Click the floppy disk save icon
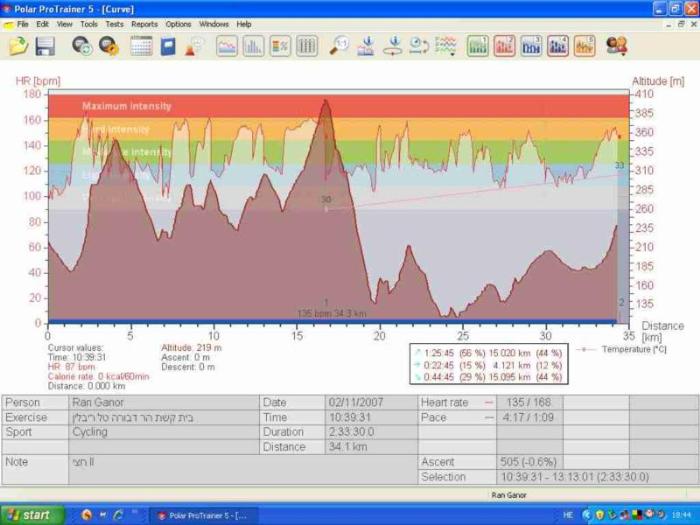This screenshot has height=525, width=700. (x=45, y=45)
